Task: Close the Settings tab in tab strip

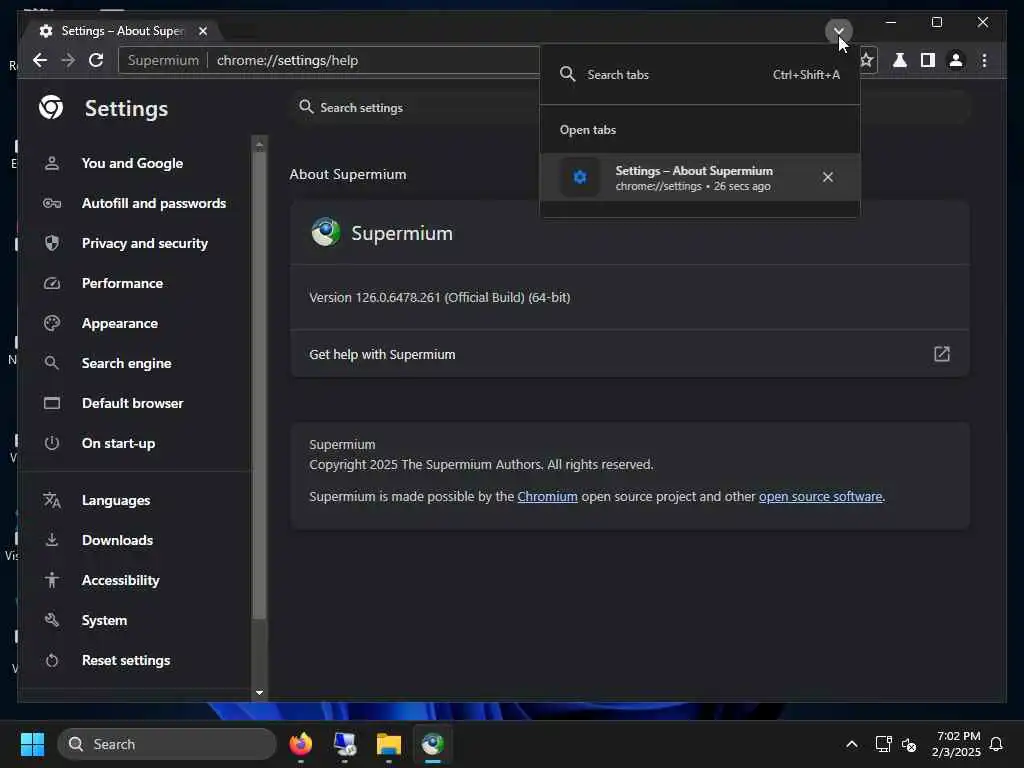Action: [x=203, y=31]
